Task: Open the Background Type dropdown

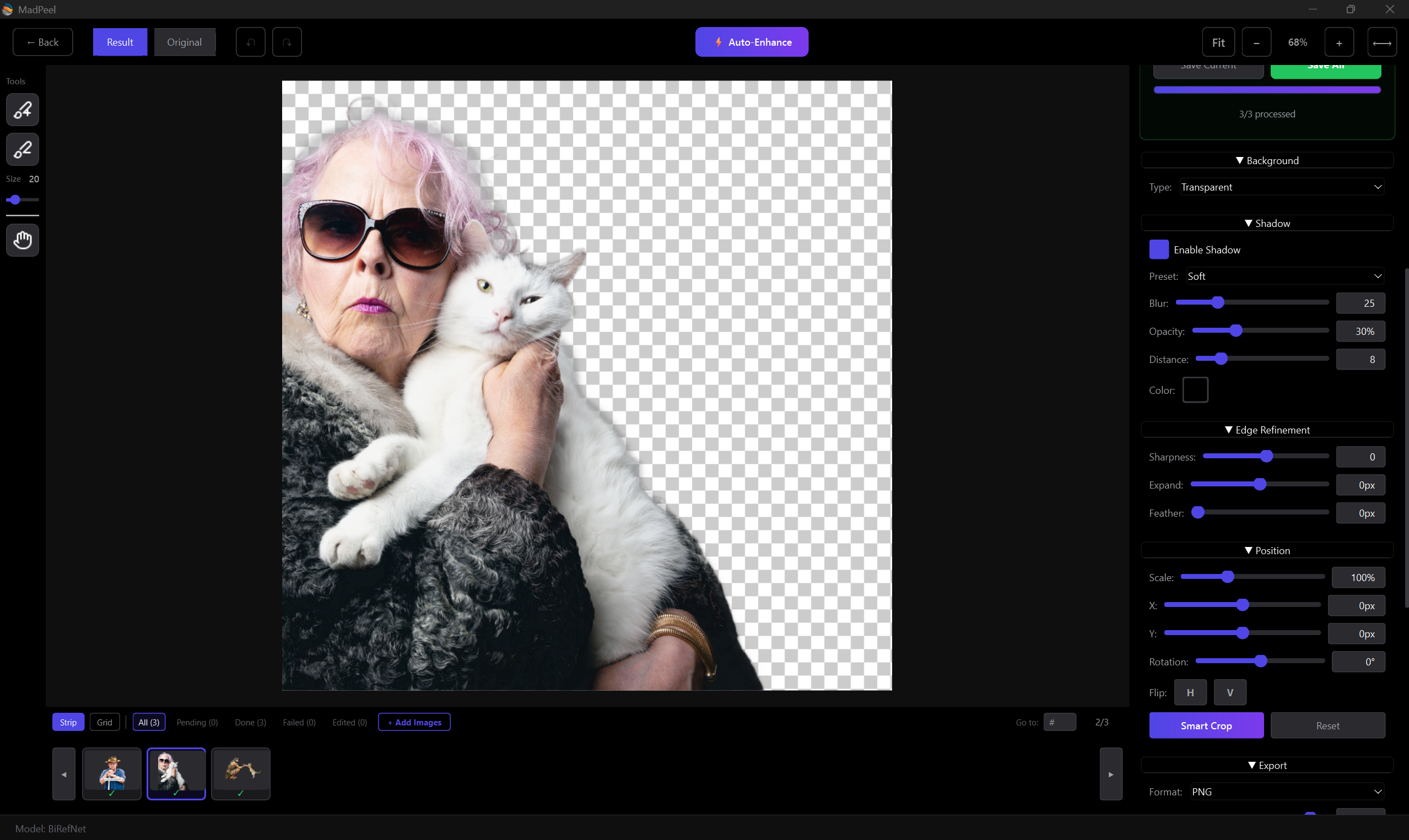Action: (1281, 187)
